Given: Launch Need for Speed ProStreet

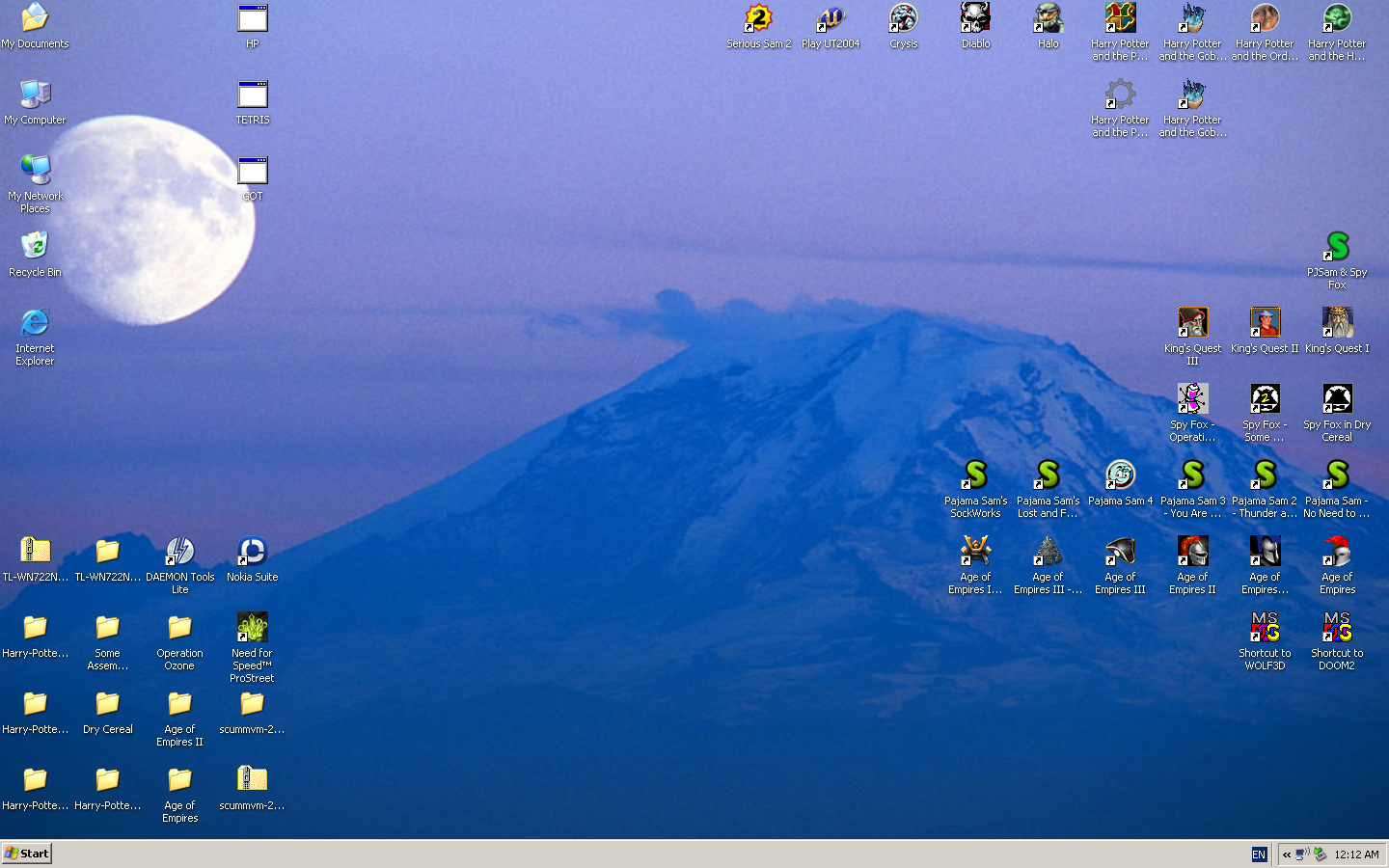Looking at the screenshot, I should pyautogui.click(x=252, y=646).
